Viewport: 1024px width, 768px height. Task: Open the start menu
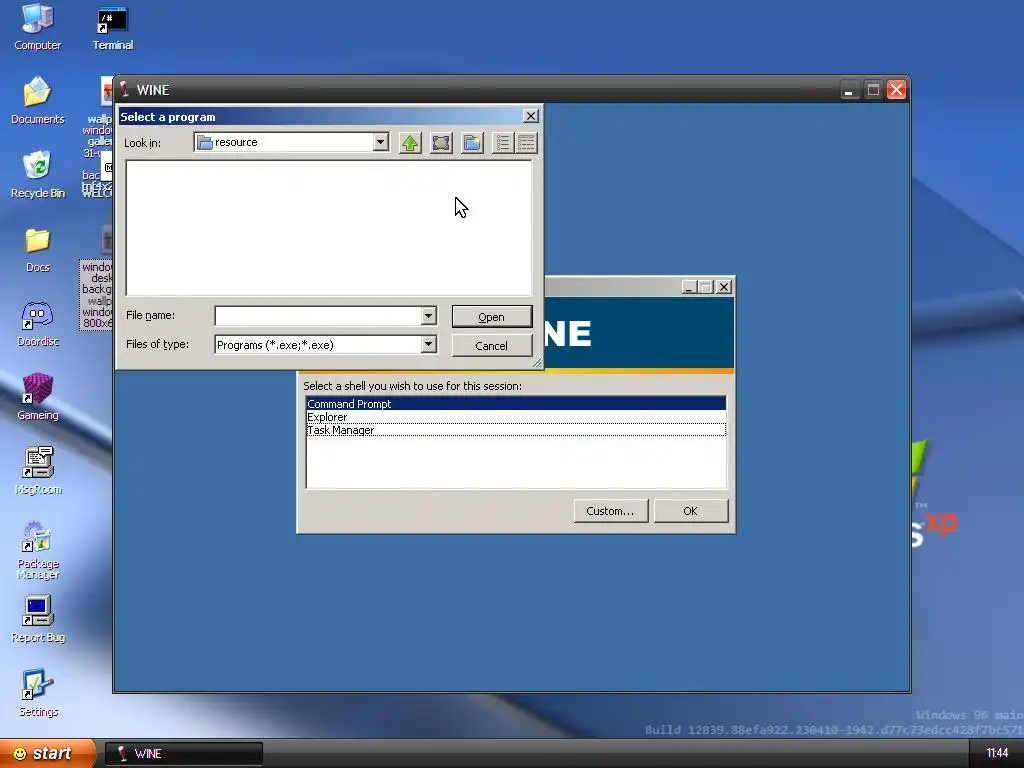coord(48,753)
